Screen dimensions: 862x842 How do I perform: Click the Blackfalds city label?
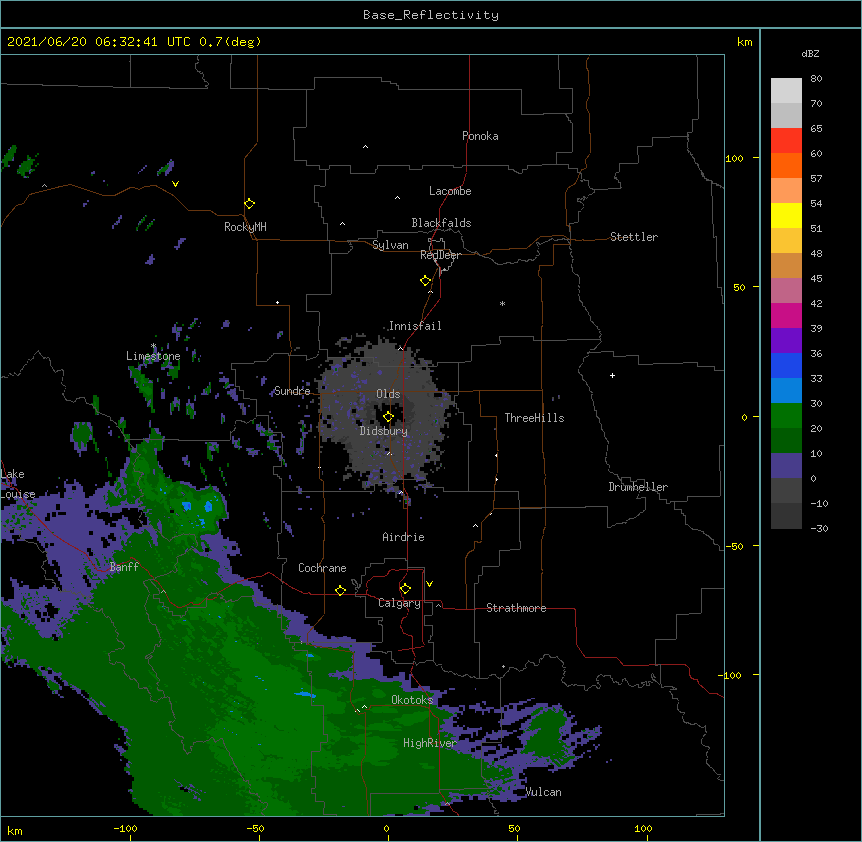pyautogui.click(x=441, y=223)
